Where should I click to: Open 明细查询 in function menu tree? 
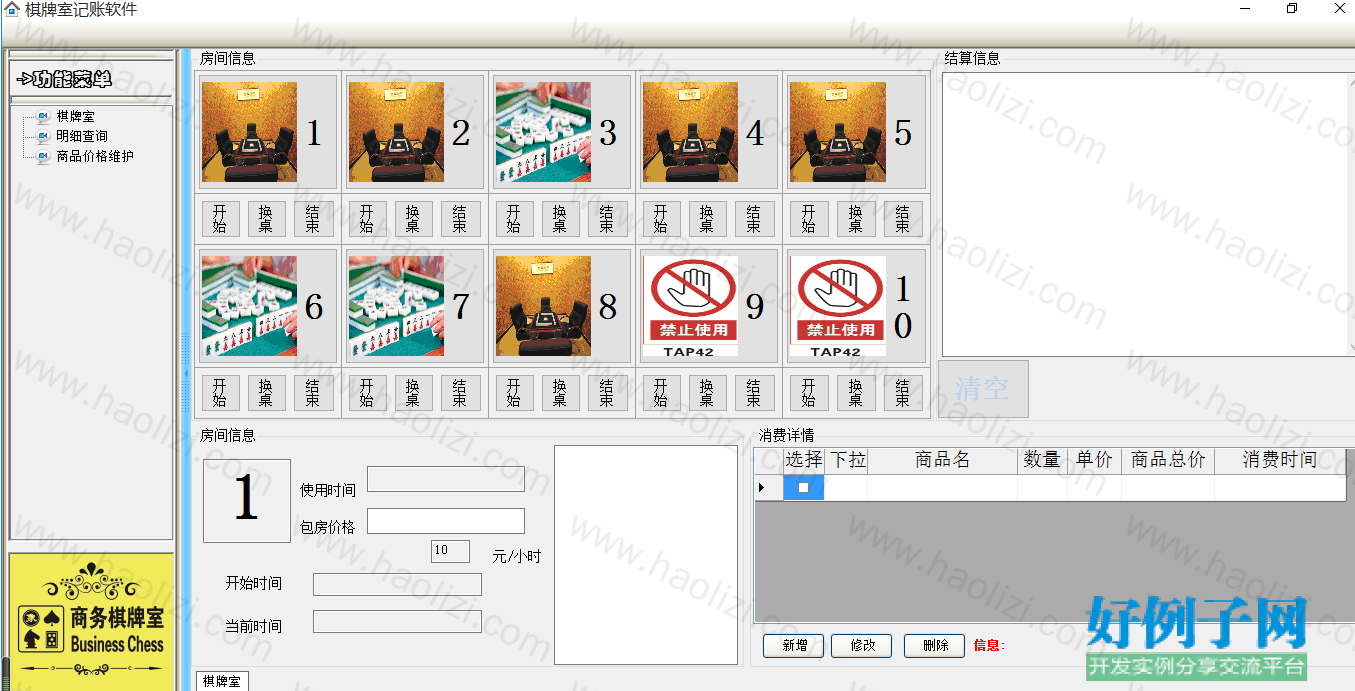point(82,136)
